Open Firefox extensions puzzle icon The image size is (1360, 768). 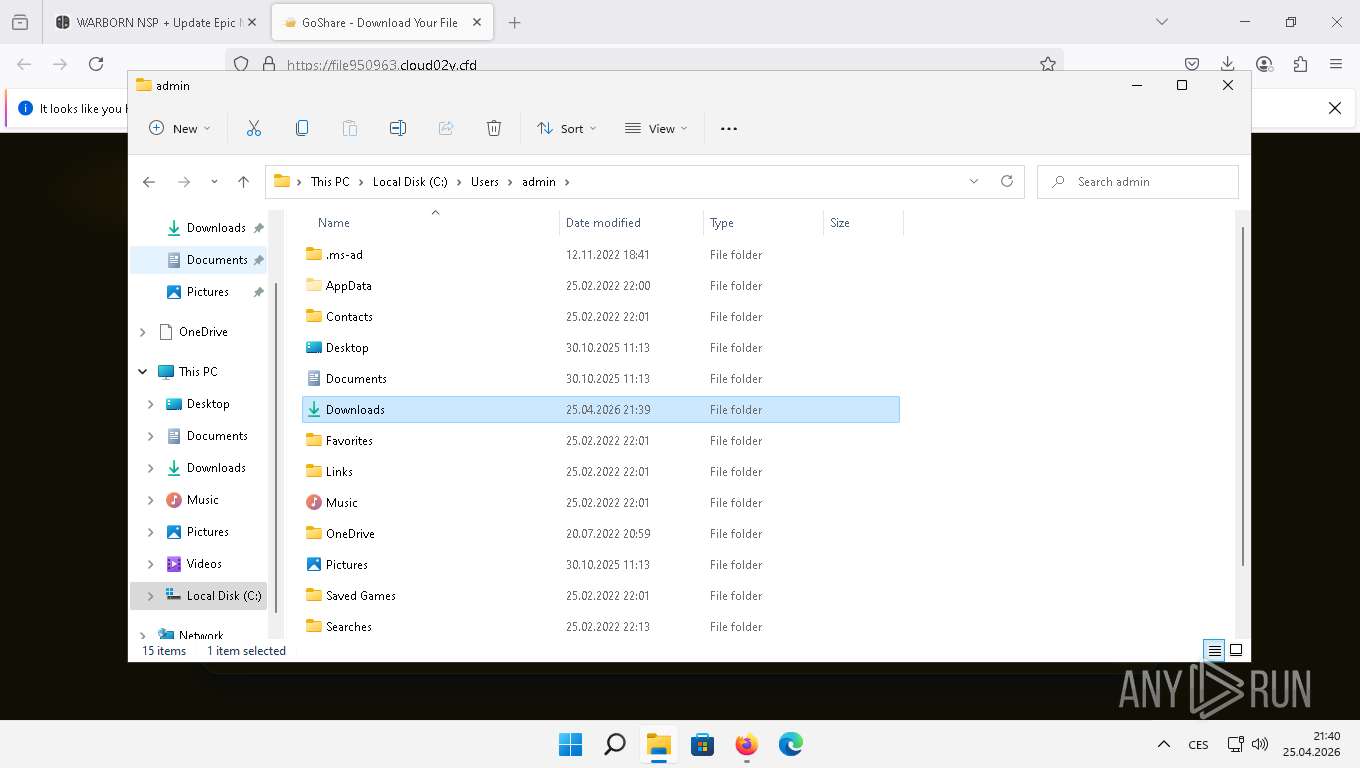click(1300, 64)
